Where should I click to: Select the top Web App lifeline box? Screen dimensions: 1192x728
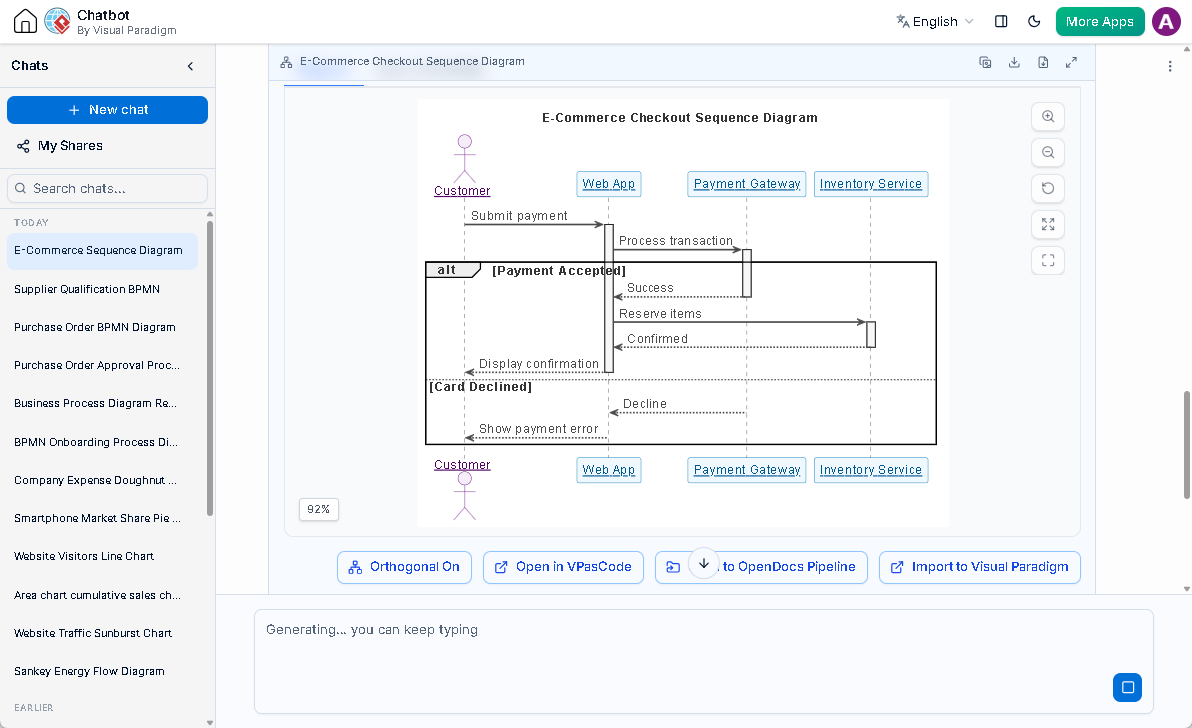click(x=608, y=184)
